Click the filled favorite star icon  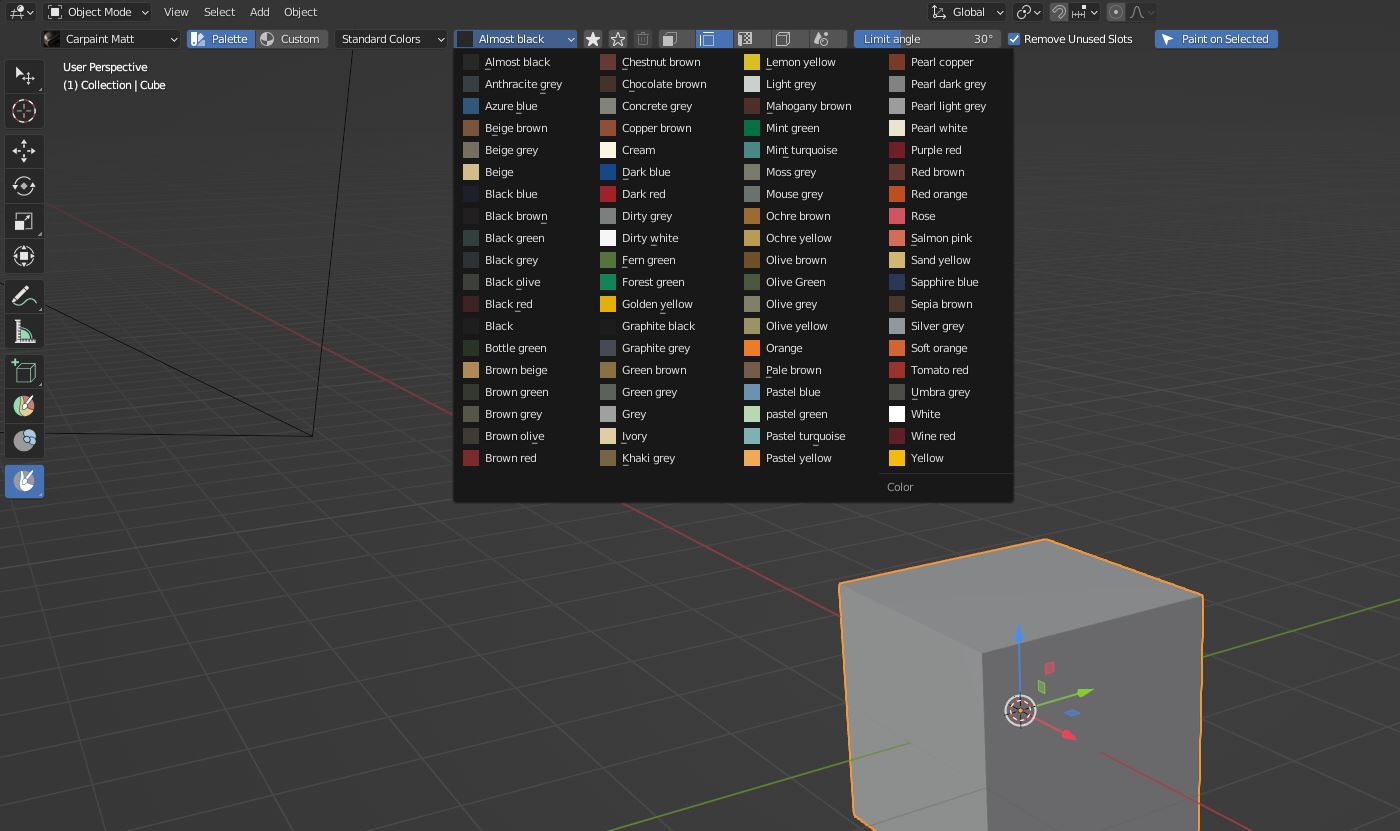(x=592, y=38)
